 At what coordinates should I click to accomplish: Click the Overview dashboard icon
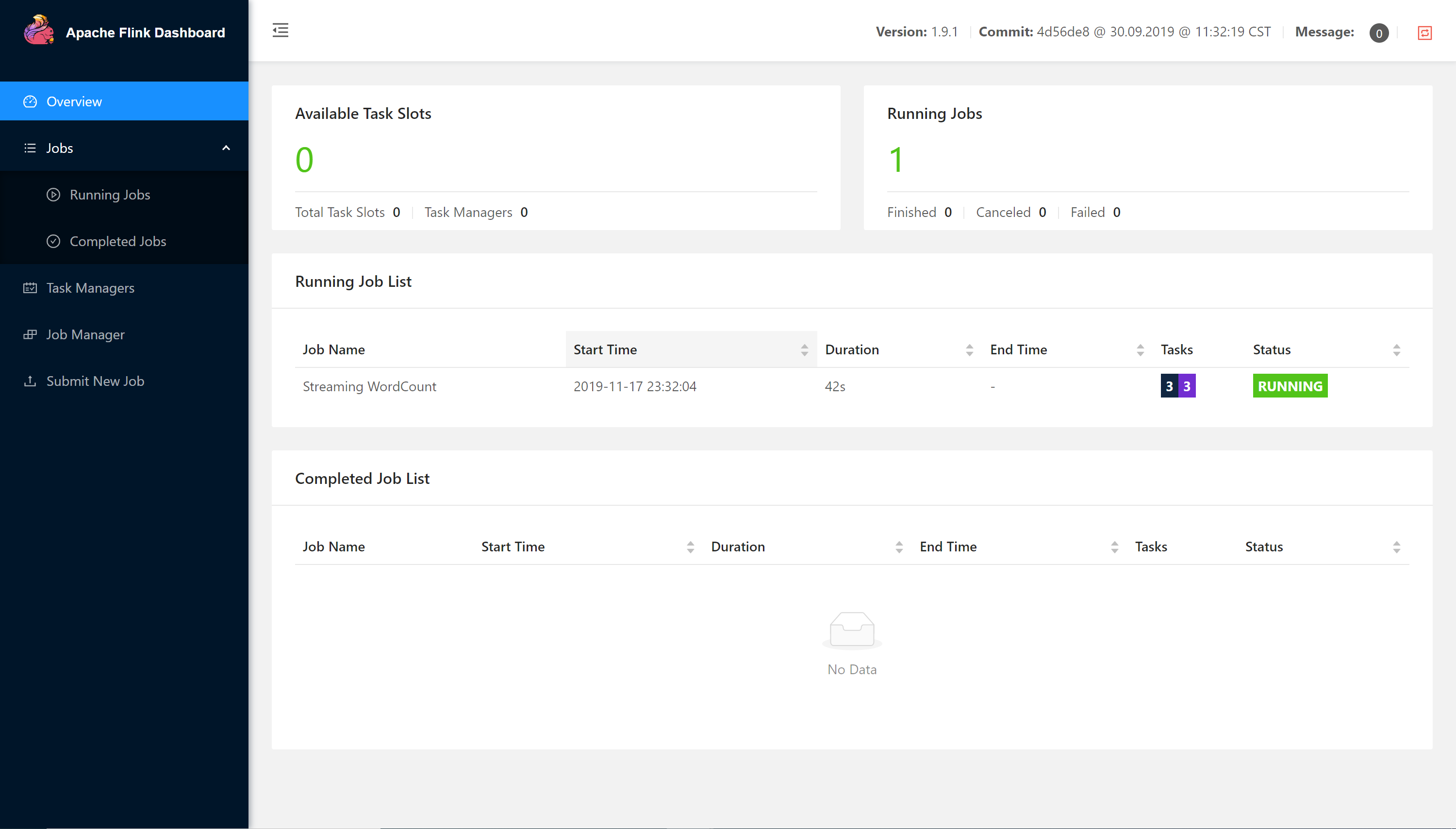tap(30, 101)
